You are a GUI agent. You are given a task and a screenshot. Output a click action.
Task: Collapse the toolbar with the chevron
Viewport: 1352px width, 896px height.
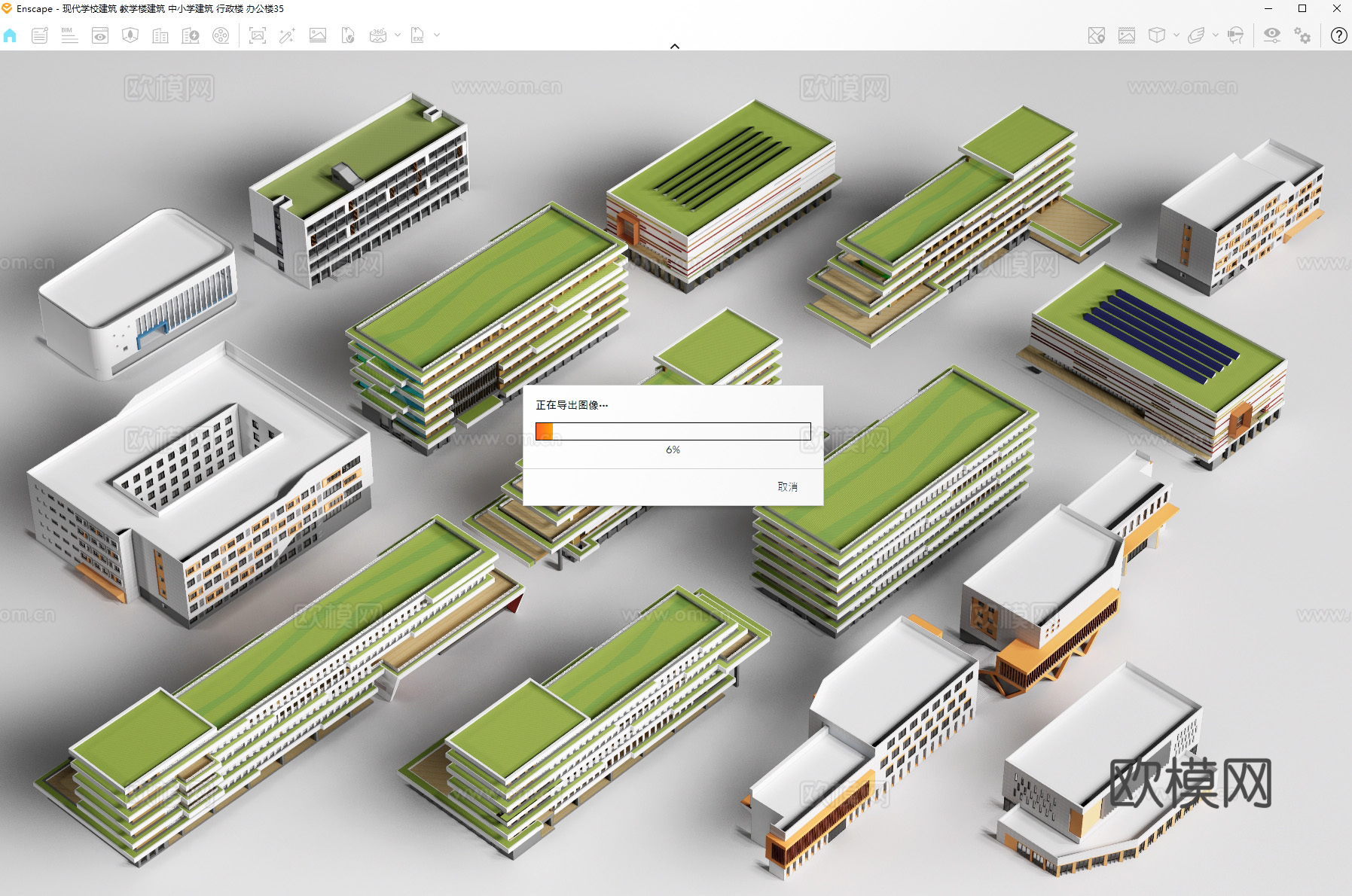click(675, 46)
